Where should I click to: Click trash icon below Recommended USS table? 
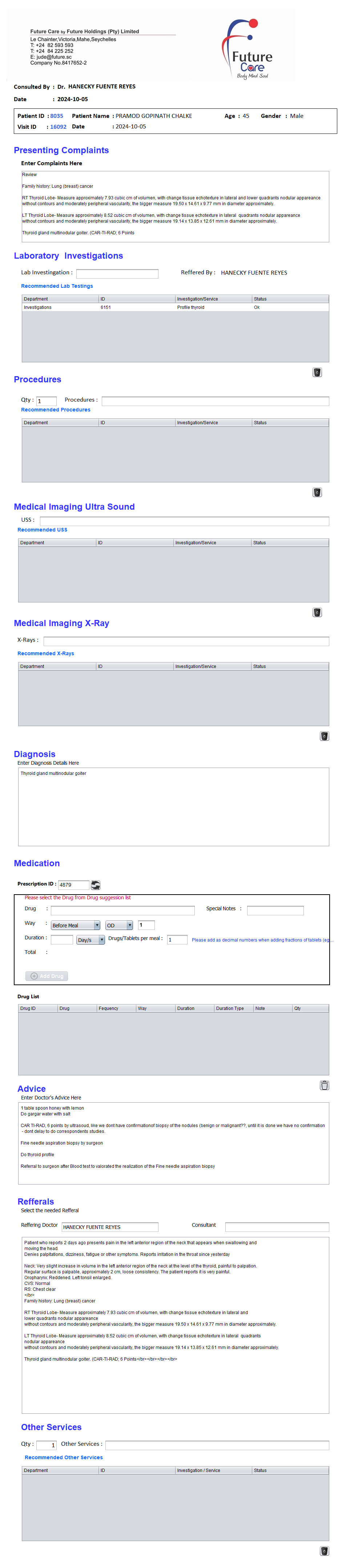point(317,612)
